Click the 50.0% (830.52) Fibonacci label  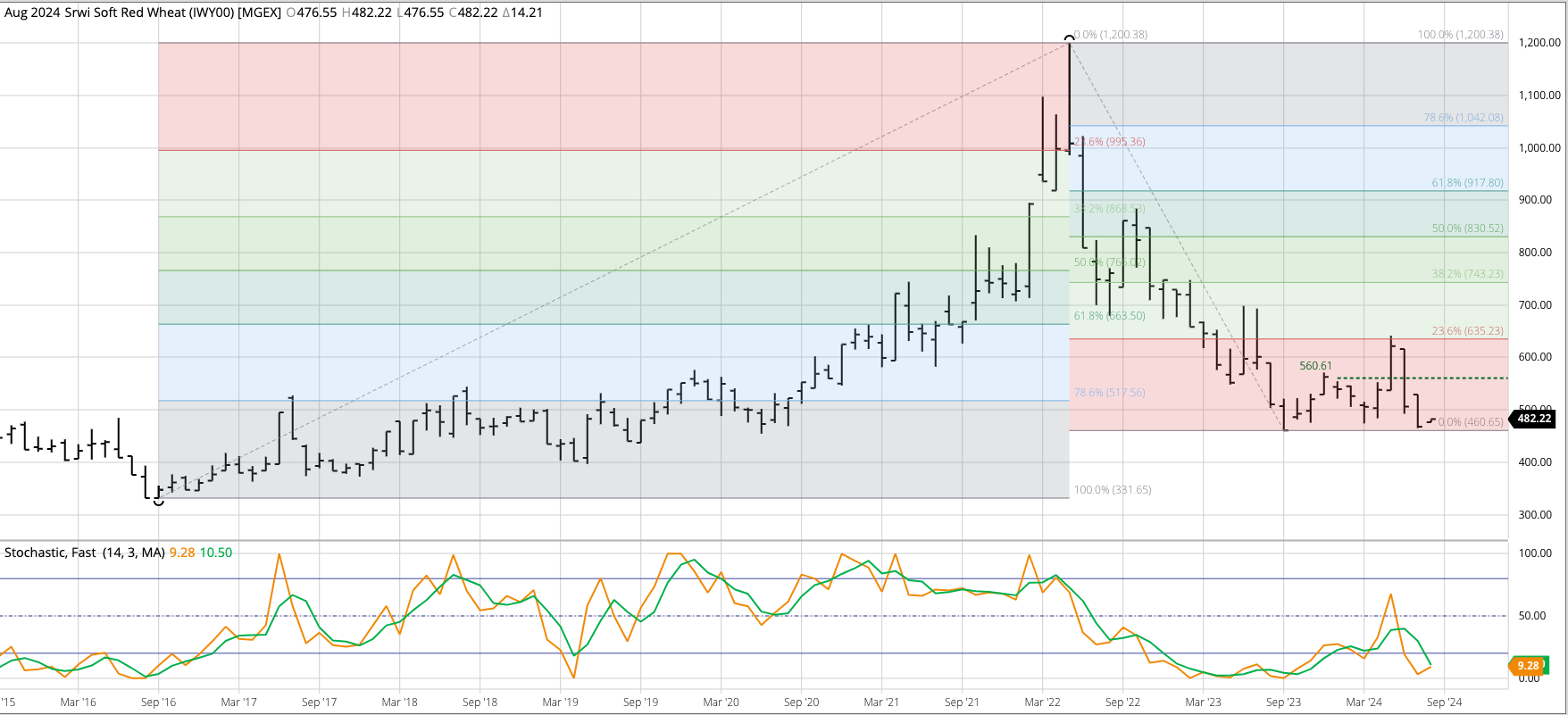[1467, 229]
